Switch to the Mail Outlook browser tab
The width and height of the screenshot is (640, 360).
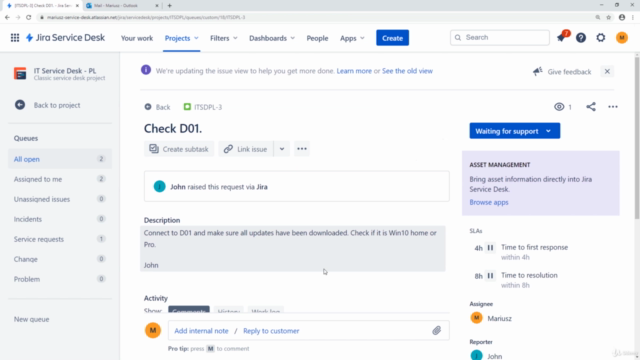pyautogui.click(x=122, y=6)
